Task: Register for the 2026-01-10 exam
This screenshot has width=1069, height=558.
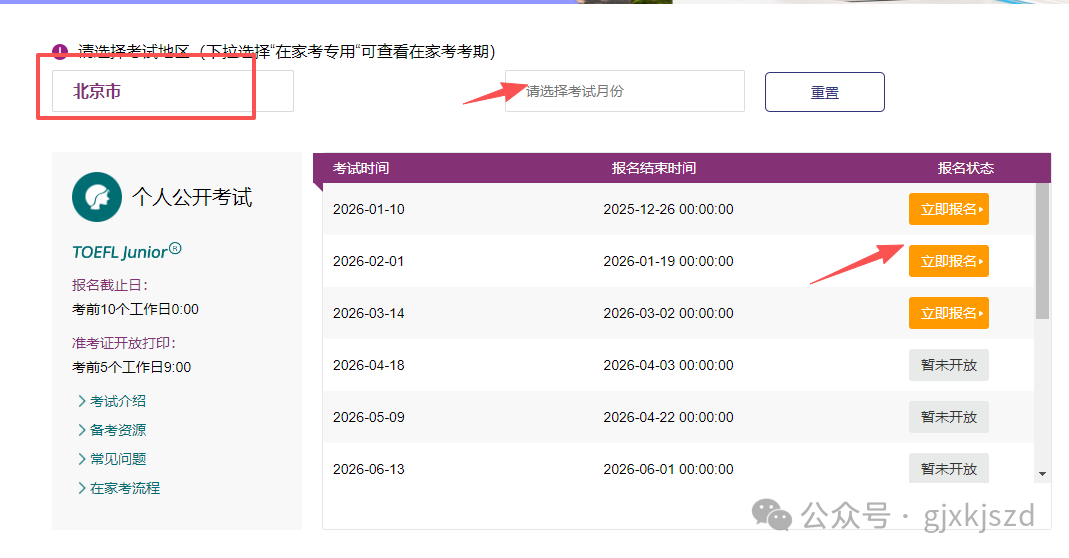Action: point(948,209)
